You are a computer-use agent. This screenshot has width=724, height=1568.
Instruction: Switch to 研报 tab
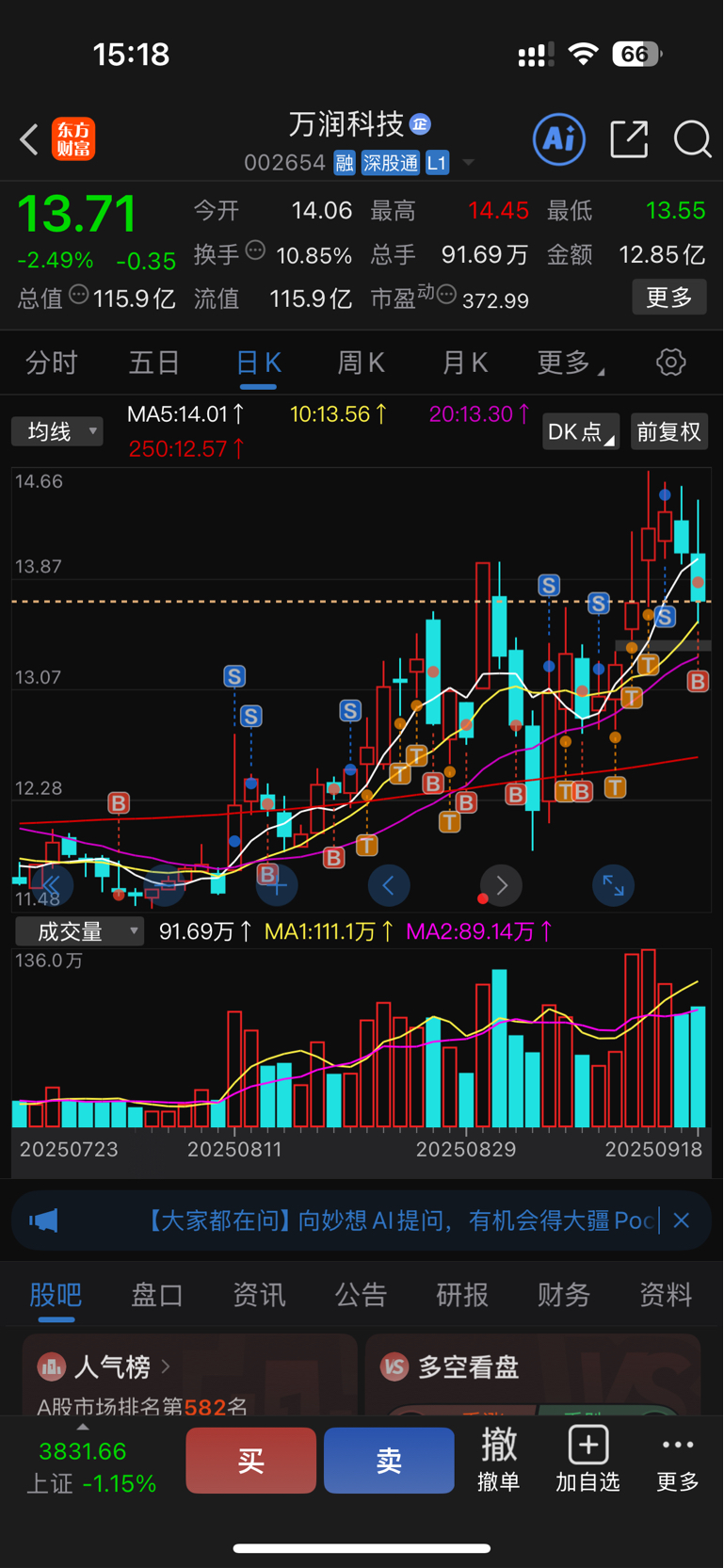(x=462, y=1295)
